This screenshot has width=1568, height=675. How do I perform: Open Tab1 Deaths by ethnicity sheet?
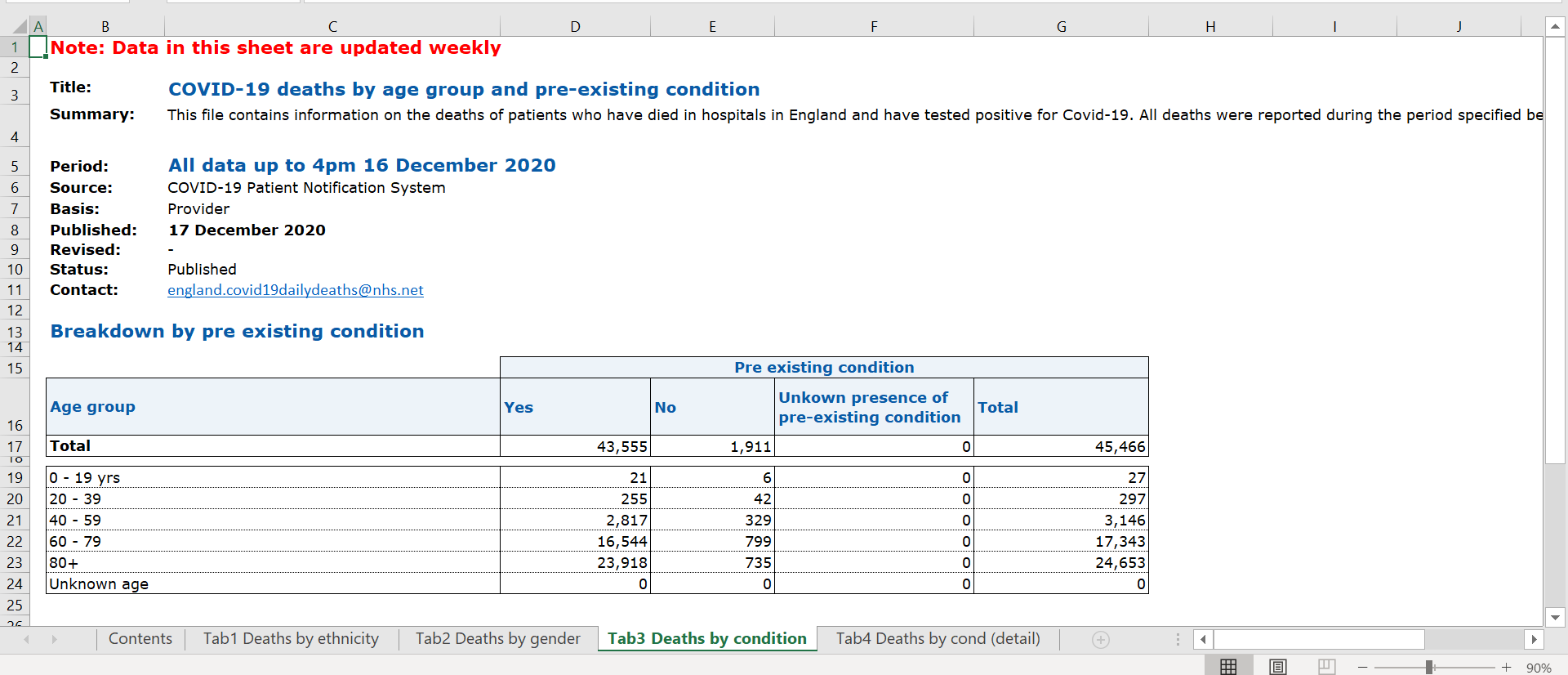[291, 639]
